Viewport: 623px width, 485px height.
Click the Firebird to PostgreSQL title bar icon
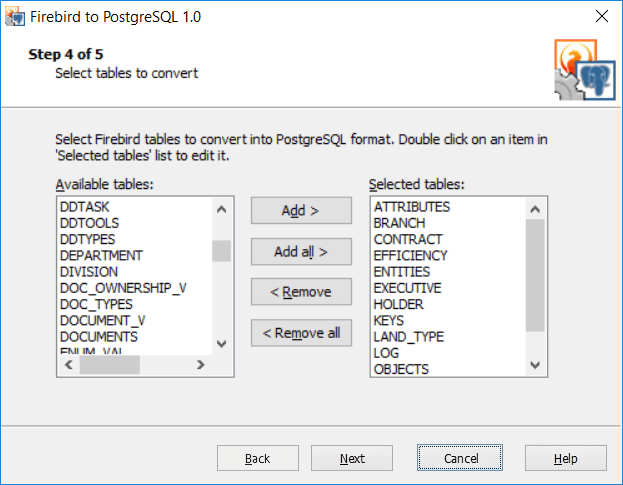coord(15,17)
